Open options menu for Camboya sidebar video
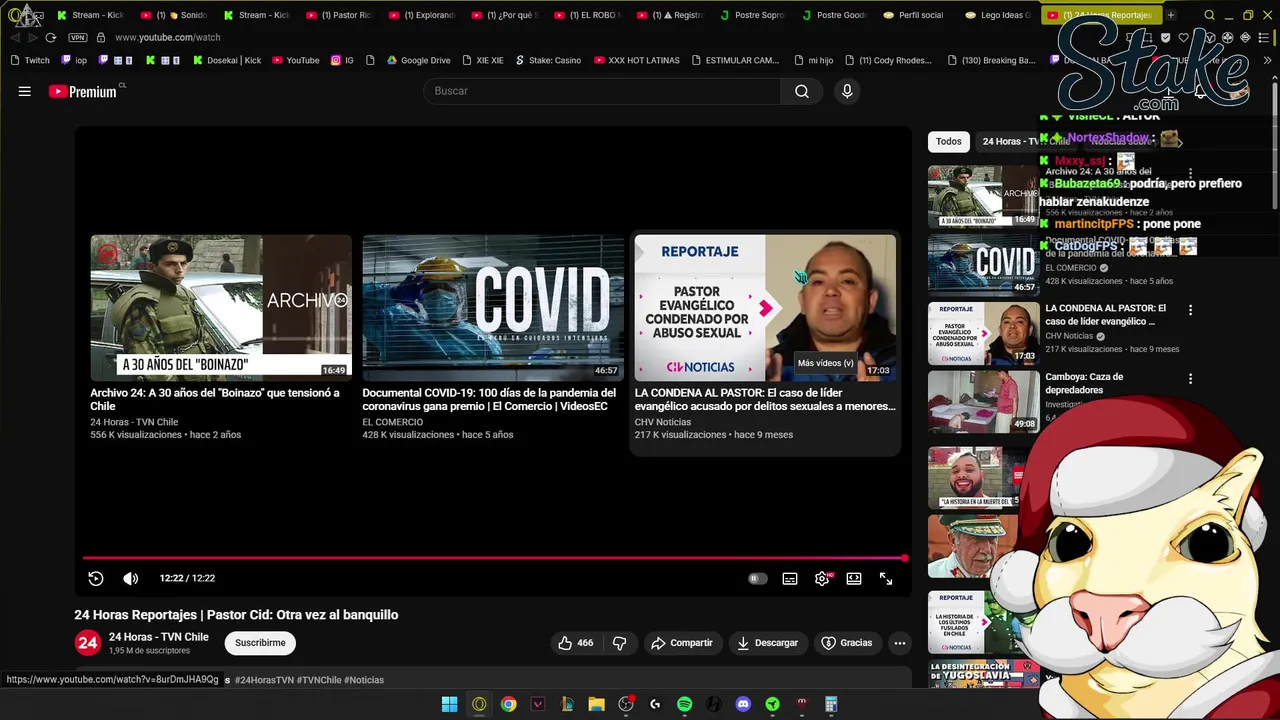1280x720 pixels. coord(1190,379)
